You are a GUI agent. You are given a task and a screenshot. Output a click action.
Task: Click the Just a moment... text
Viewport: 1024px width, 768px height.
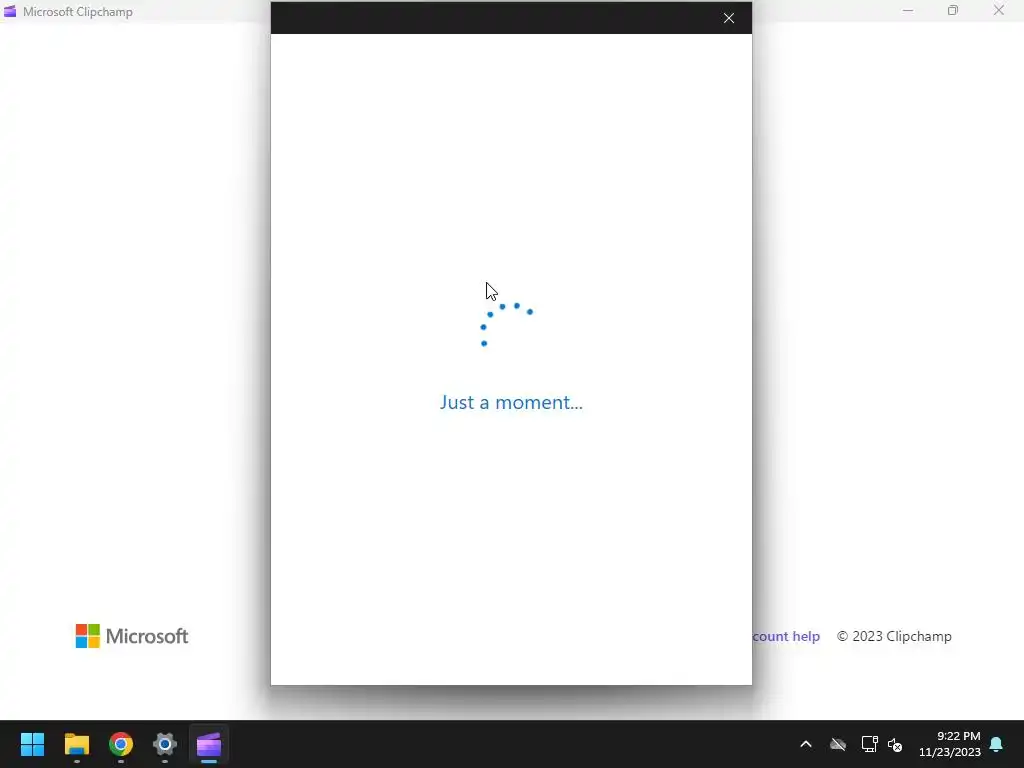point(511,402)
